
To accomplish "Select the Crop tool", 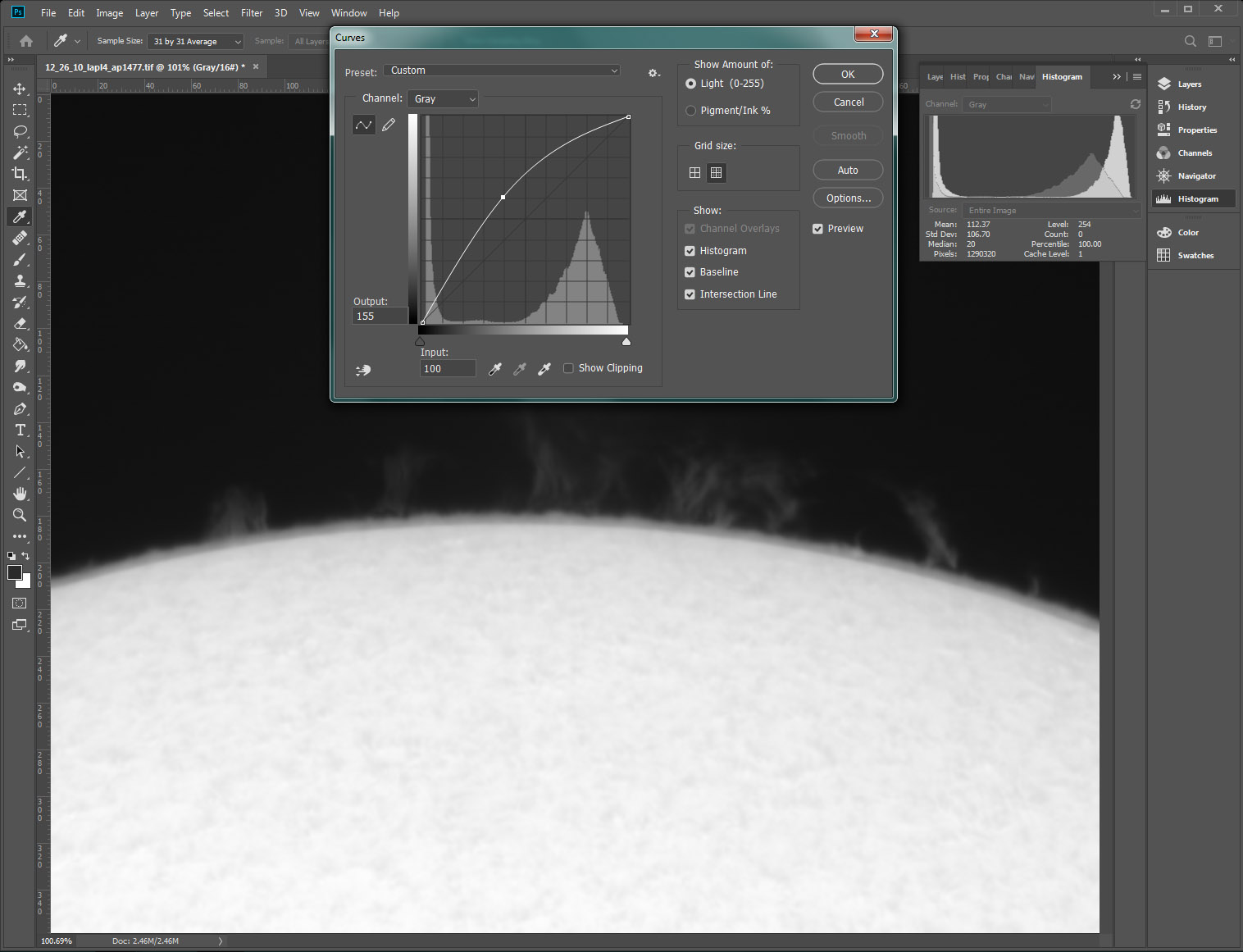I will pyautogui.click(x=20, y=174).
